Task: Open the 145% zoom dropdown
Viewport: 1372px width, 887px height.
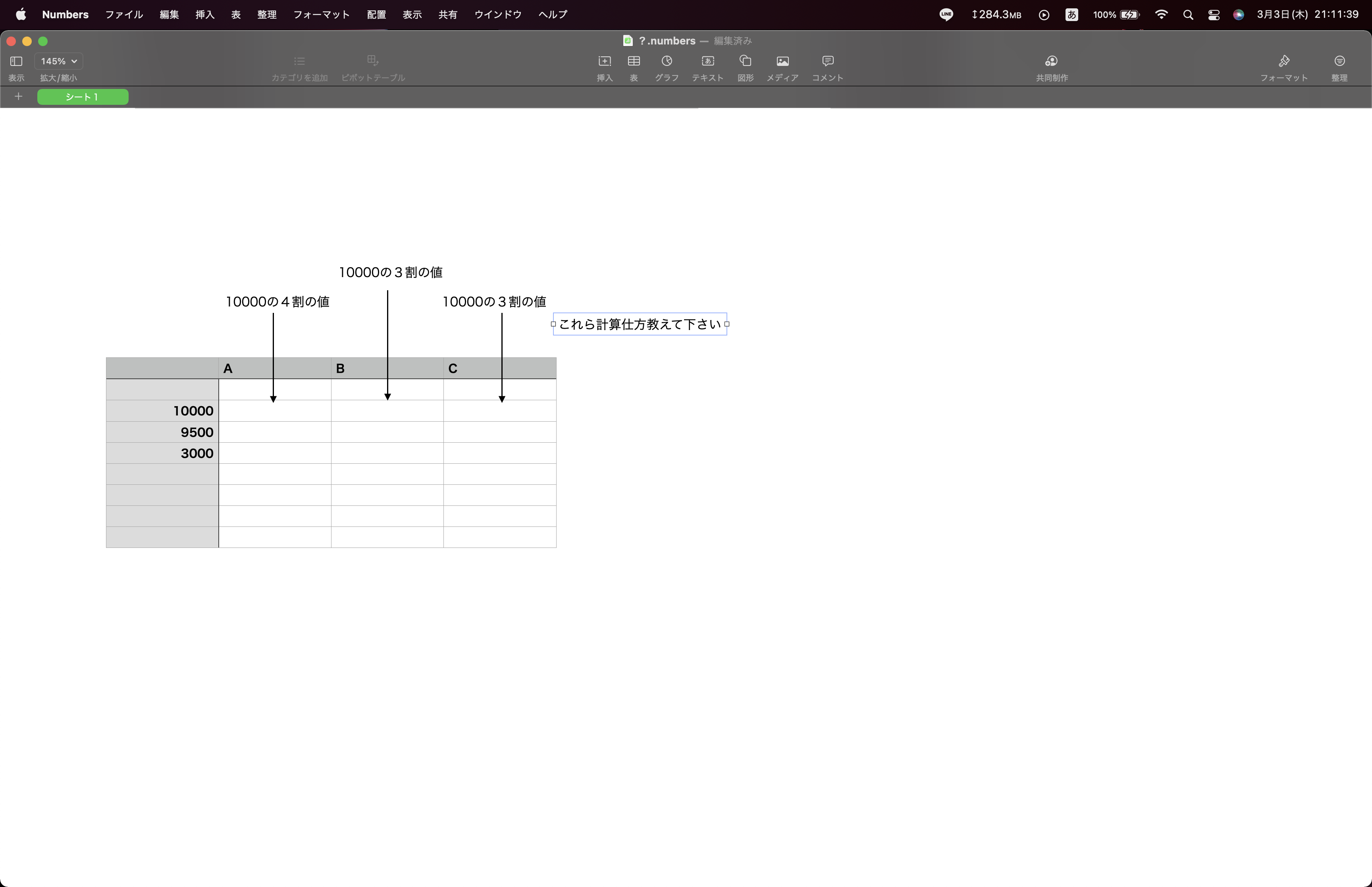Action: pos(58,61)
